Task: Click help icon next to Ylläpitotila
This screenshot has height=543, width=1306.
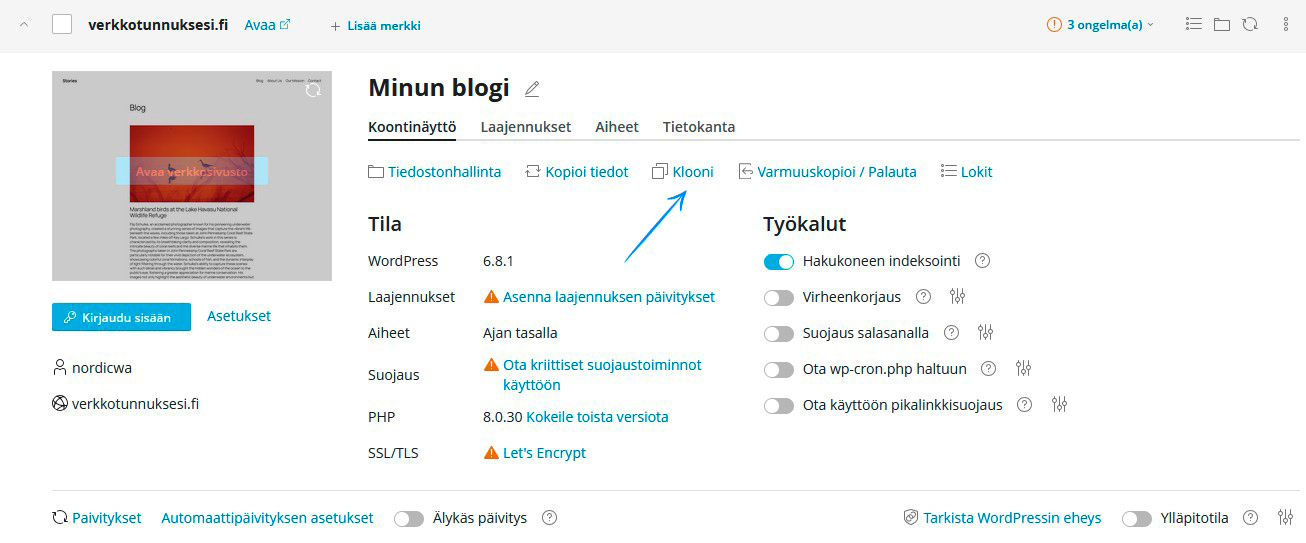Action: (x=1250, y=518)
